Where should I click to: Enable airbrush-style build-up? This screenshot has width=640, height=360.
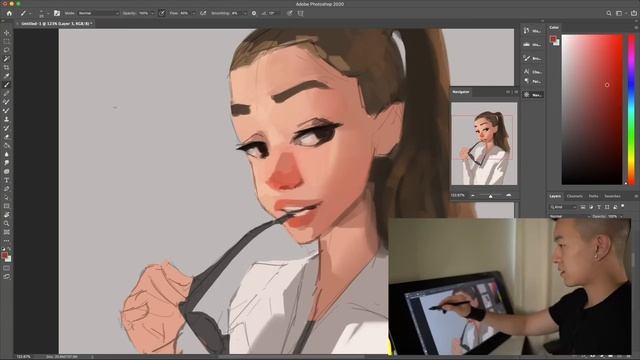(203, 13)
